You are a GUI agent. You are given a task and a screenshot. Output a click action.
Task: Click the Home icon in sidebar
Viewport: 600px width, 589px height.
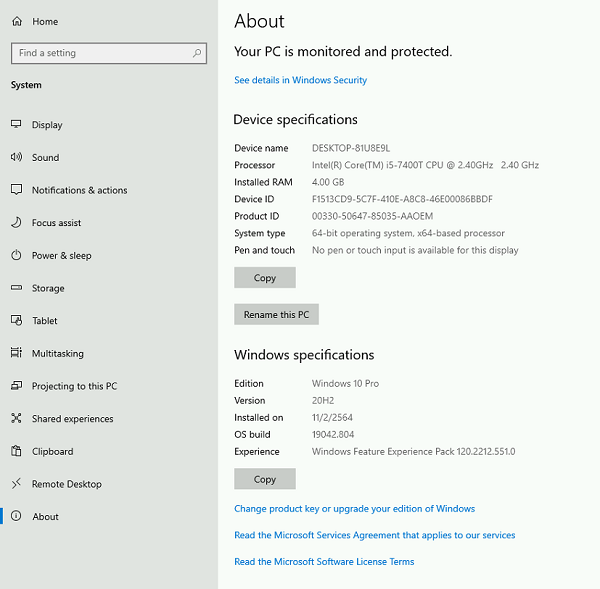(x=16, y=21)
